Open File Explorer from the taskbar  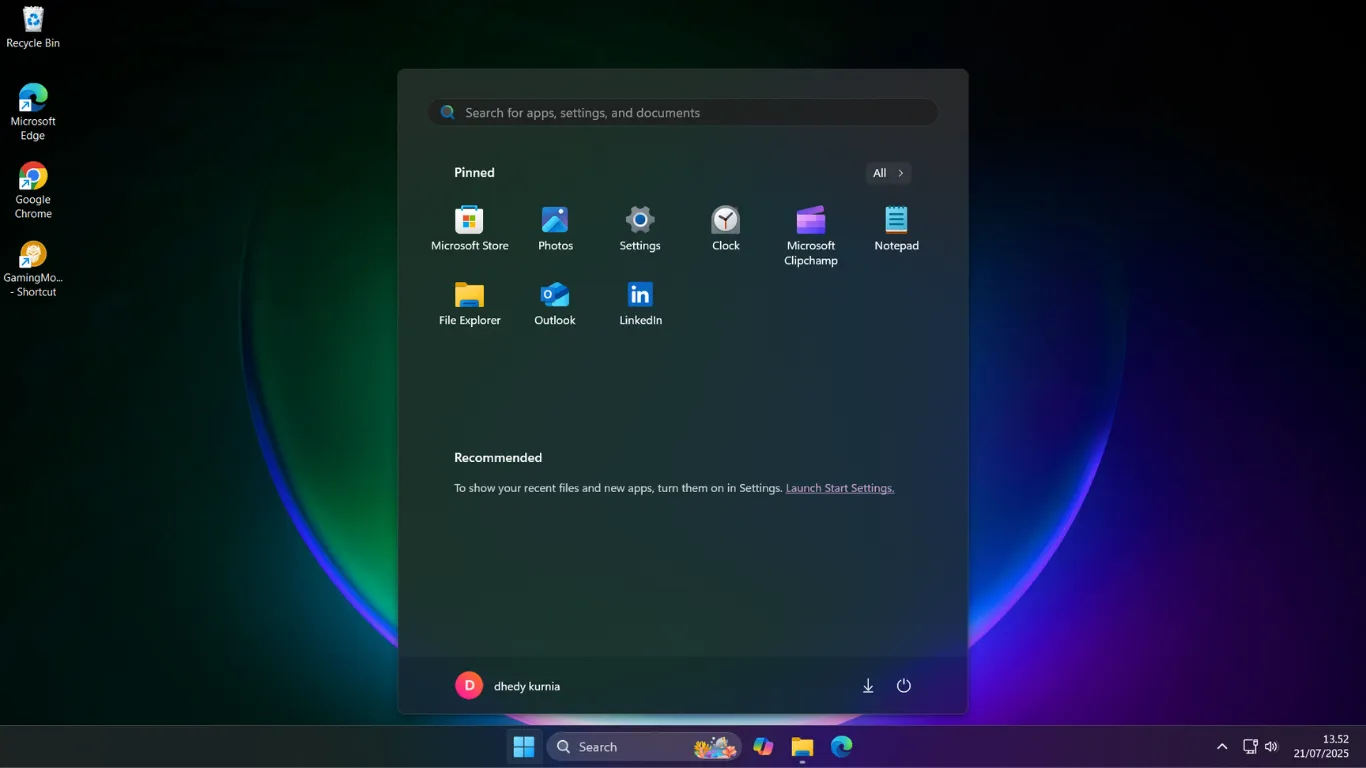[x=802, y=746]
